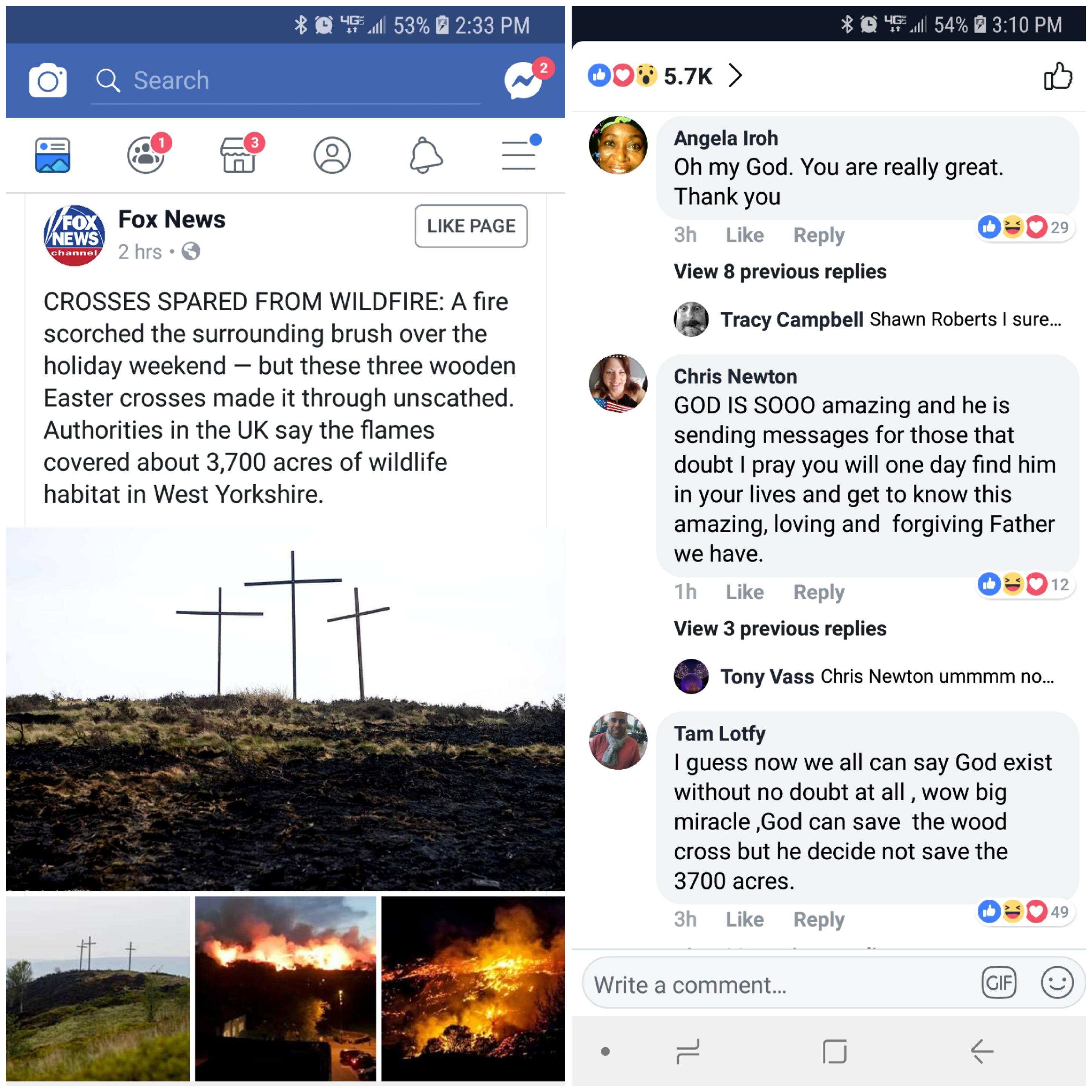This screenshot has width=1092, height=1092.
Task: Tap the thumbs-up like icon on post
Action: coord(1058,76)
